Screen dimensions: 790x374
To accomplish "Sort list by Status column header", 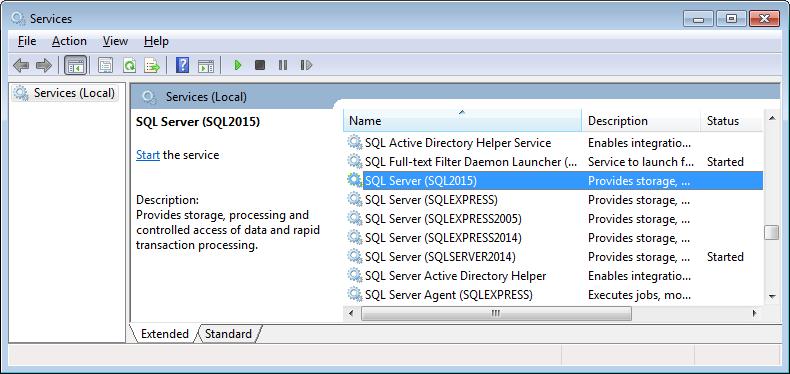I will (x=732, y=120).
